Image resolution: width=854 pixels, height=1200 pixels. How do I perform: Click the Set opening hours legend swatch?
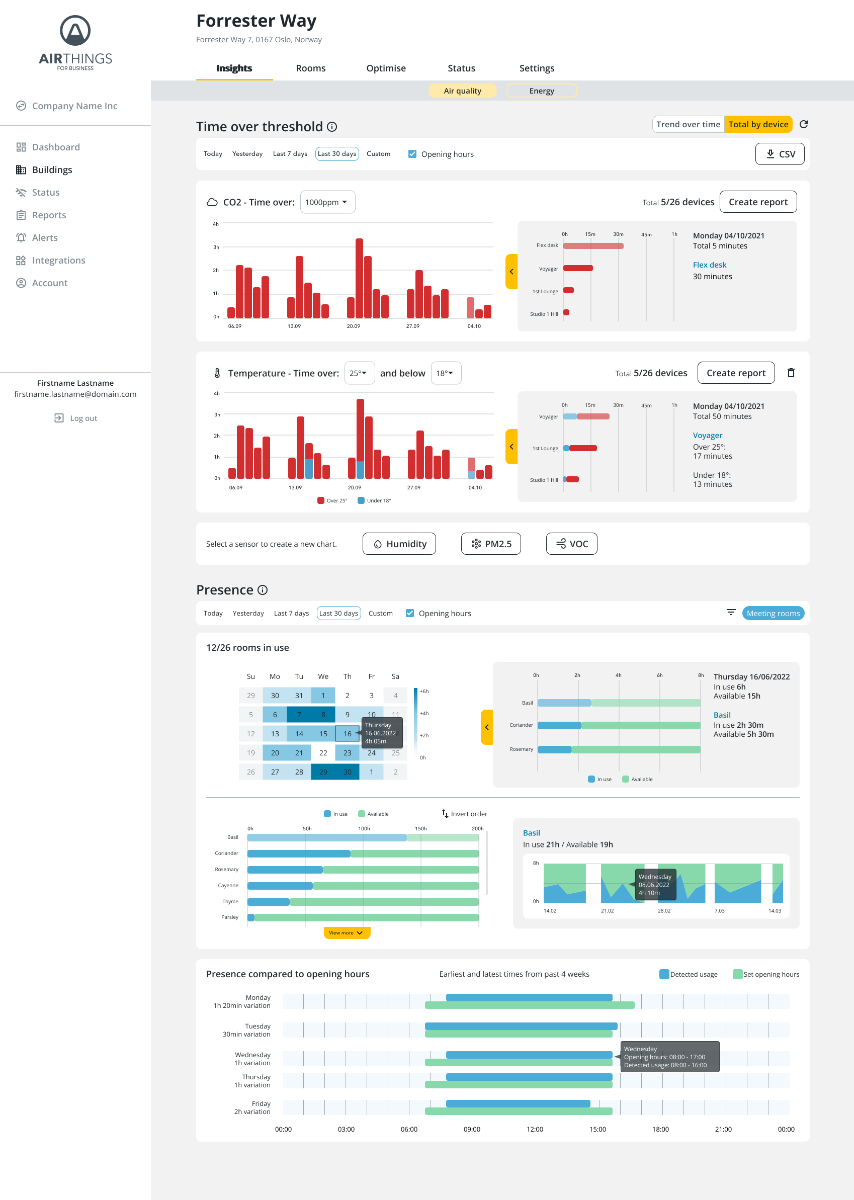[x=738, y=973]
